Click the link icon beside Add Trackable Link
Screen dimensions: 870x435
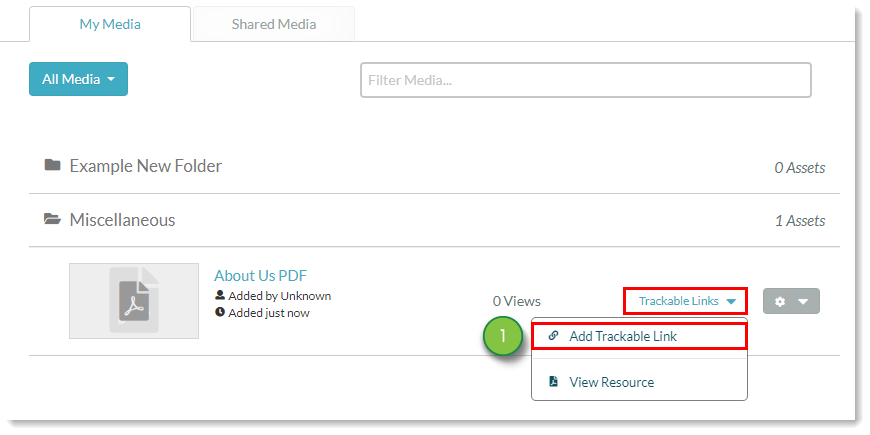pyautogui.click(x=553, y=336)
